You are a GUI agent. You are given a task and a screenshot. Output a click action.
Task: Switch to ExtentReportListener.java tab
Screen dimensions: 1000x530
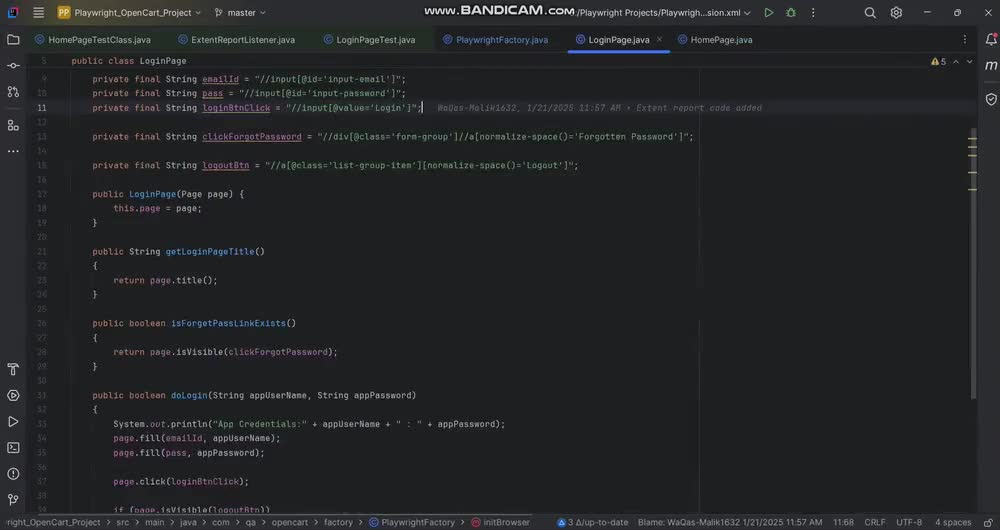(x=237, y=40)
